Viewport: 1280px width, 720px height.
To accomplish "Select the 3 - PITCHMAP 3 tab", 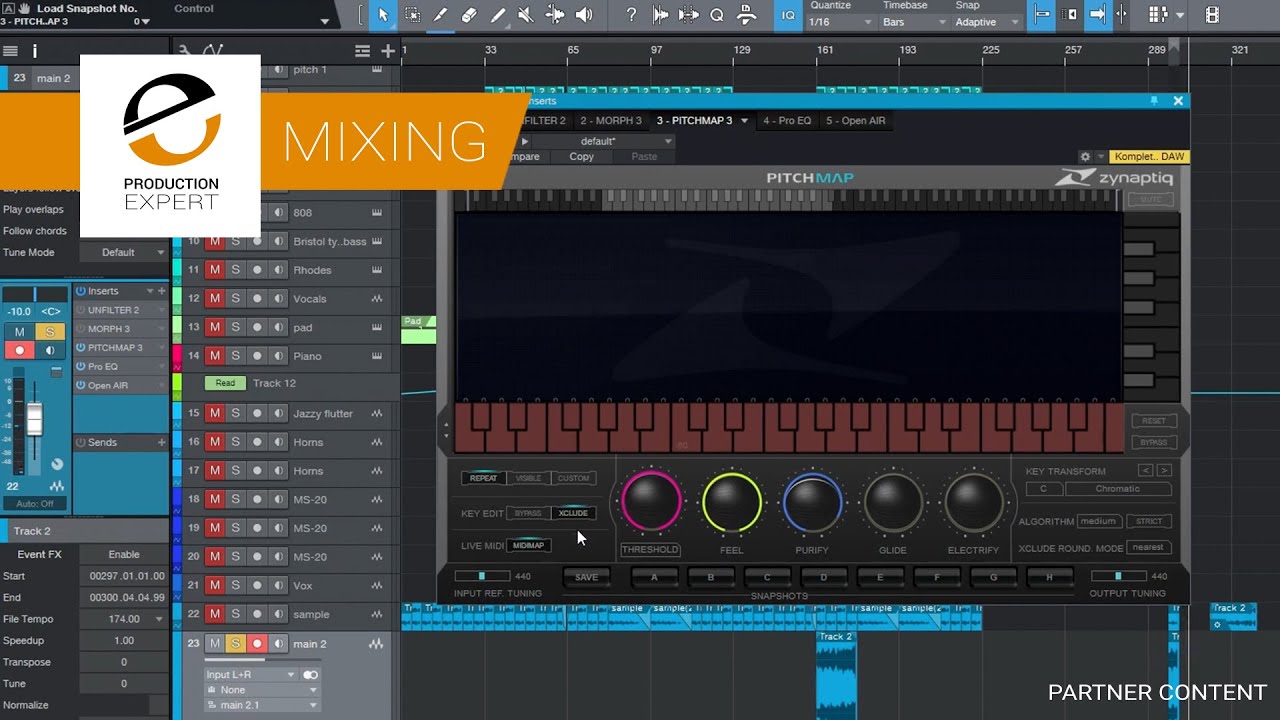I will coord(694,121).
